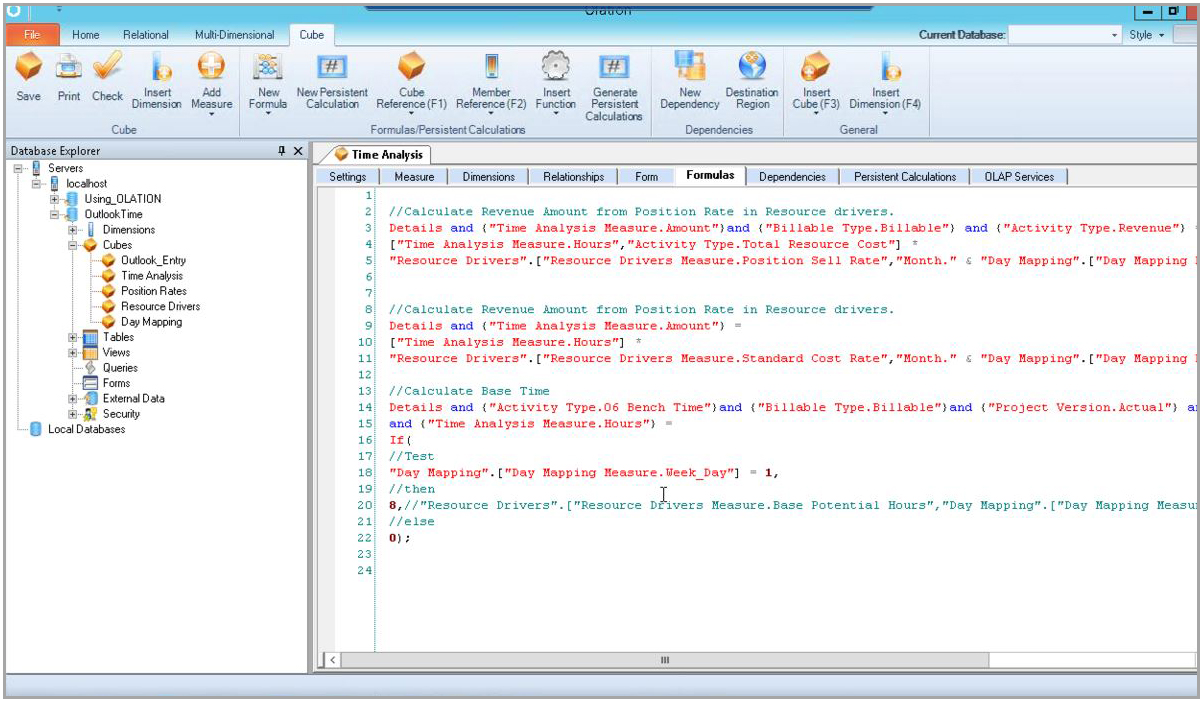Select the Time Analysis cube in the tree

coord(152,276)
